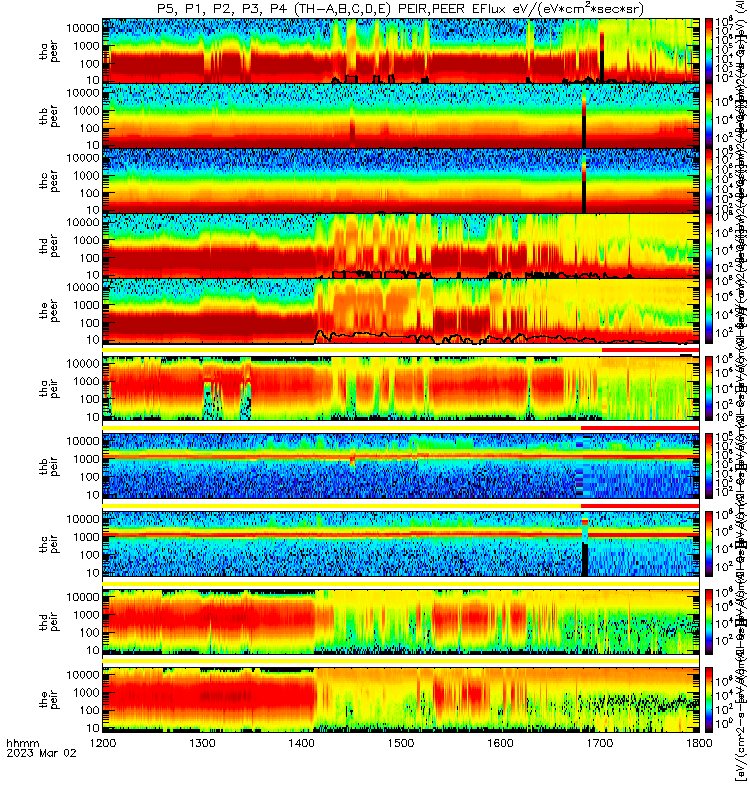Click inside the thd peer spectrogram panel
750x800 pixels.
[401, 245]
